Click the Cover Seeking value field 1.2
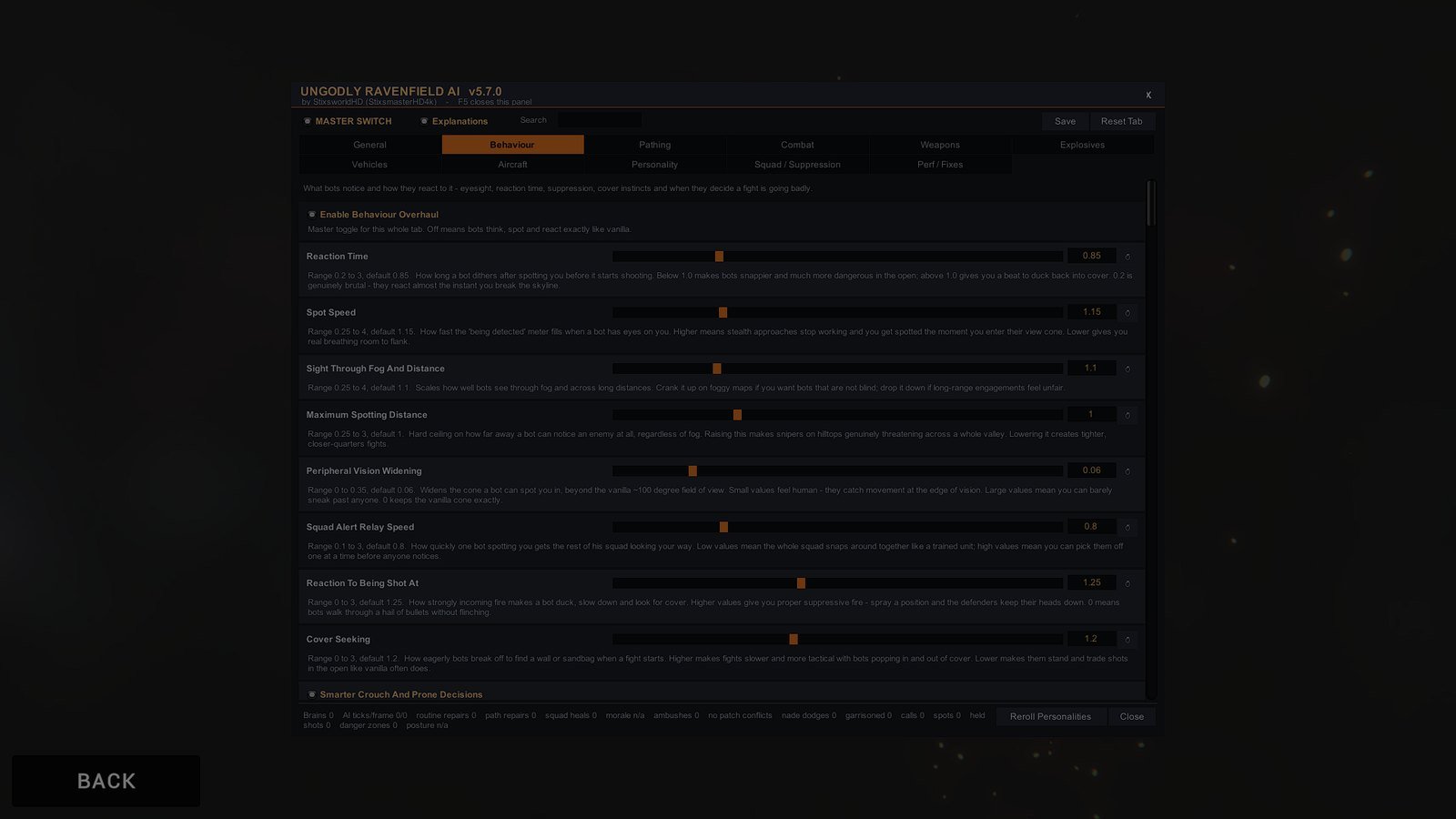Viewport: 1456px width, 819px height. tap(1092, 639)
